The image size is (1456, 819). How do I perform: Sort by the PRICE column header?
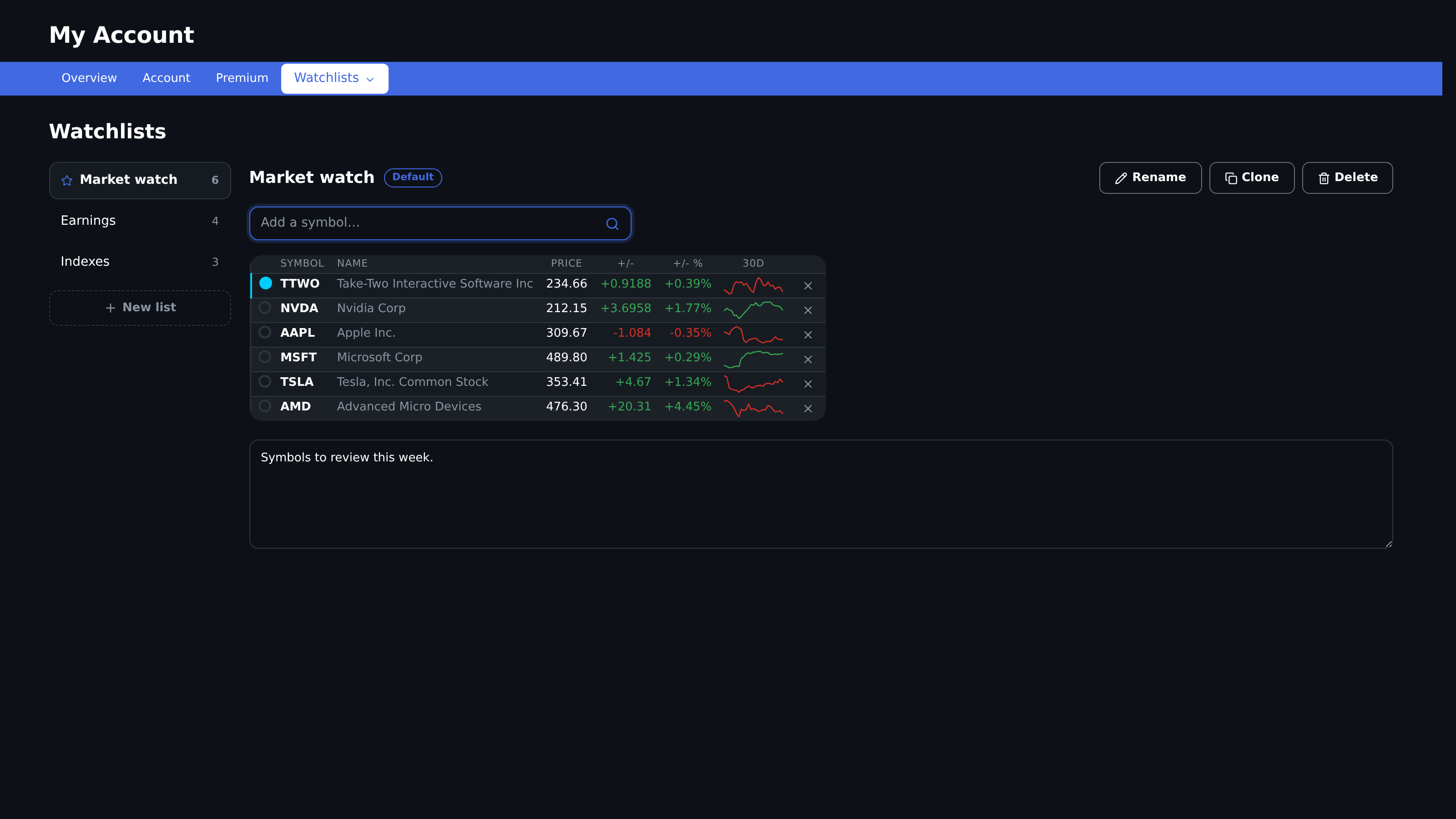566,263
